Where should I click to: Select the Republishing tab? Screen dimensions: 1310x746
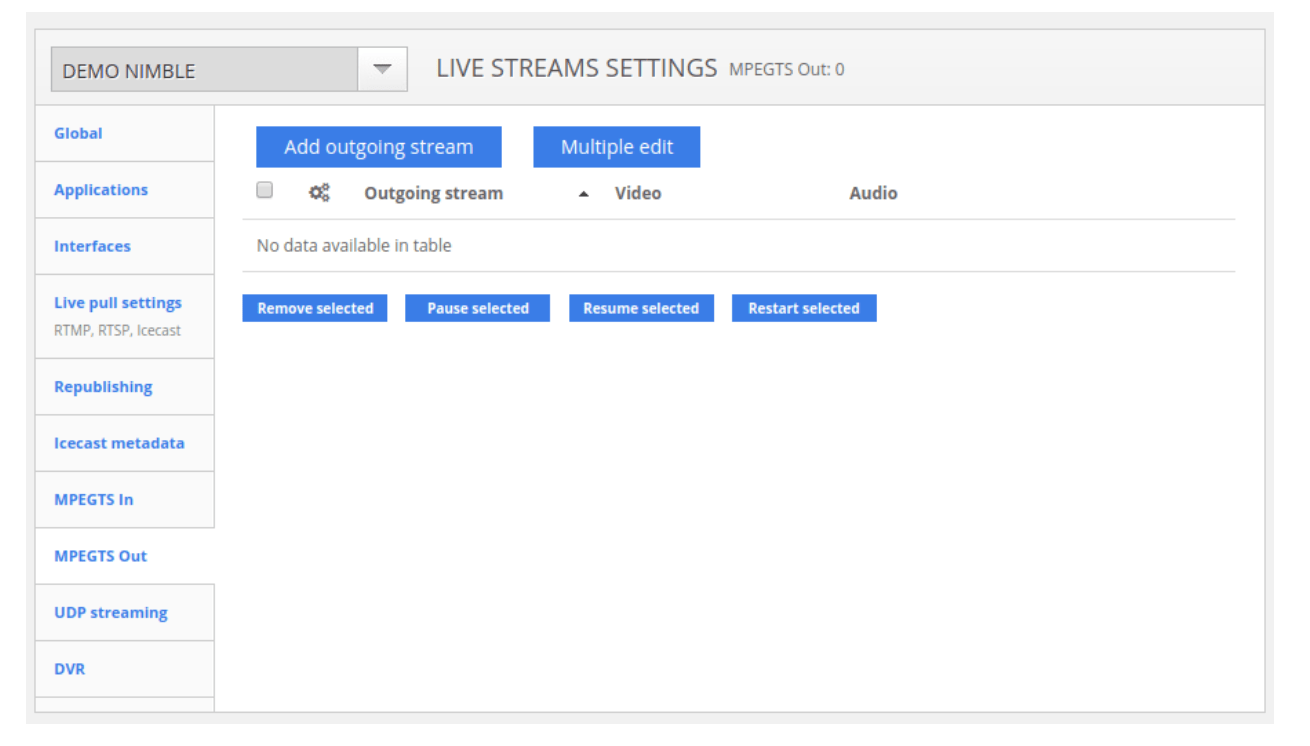point(103,387)
